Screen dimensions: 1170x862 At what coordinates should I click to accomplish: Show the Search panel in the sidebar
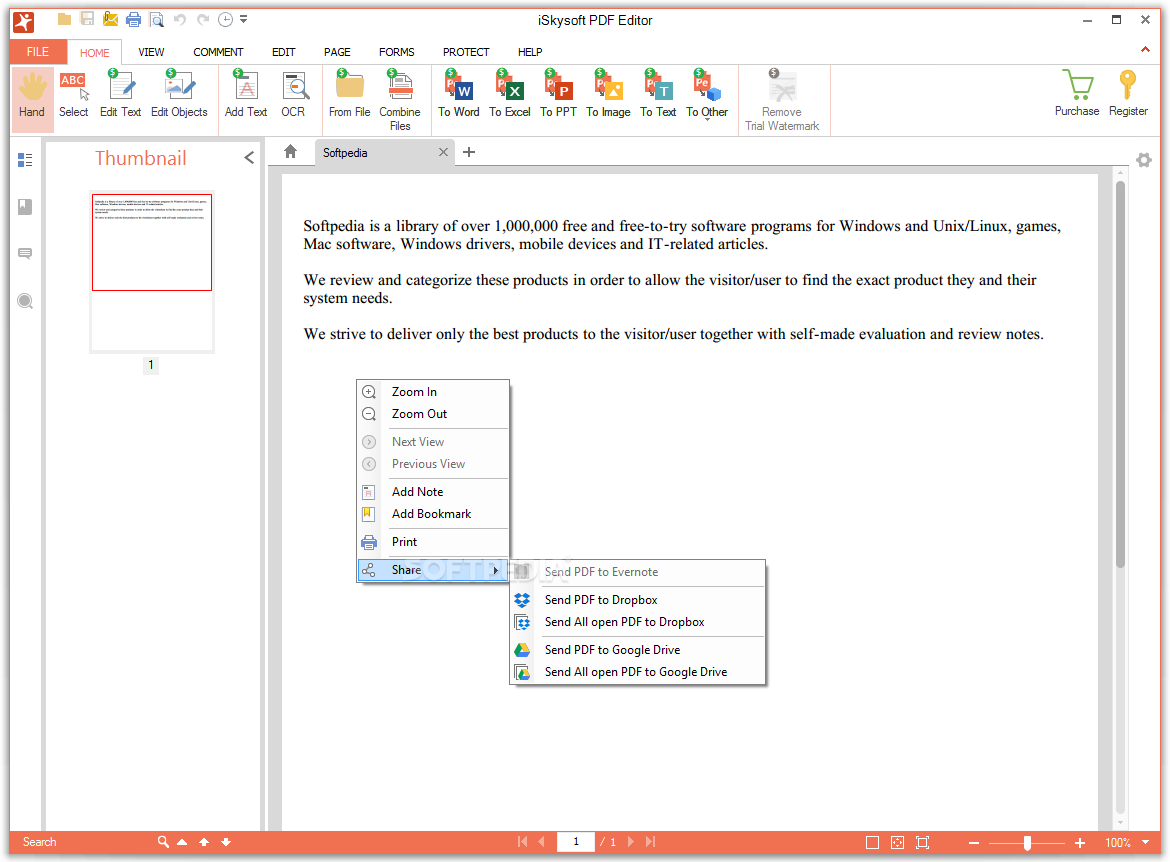pos(25,302)
